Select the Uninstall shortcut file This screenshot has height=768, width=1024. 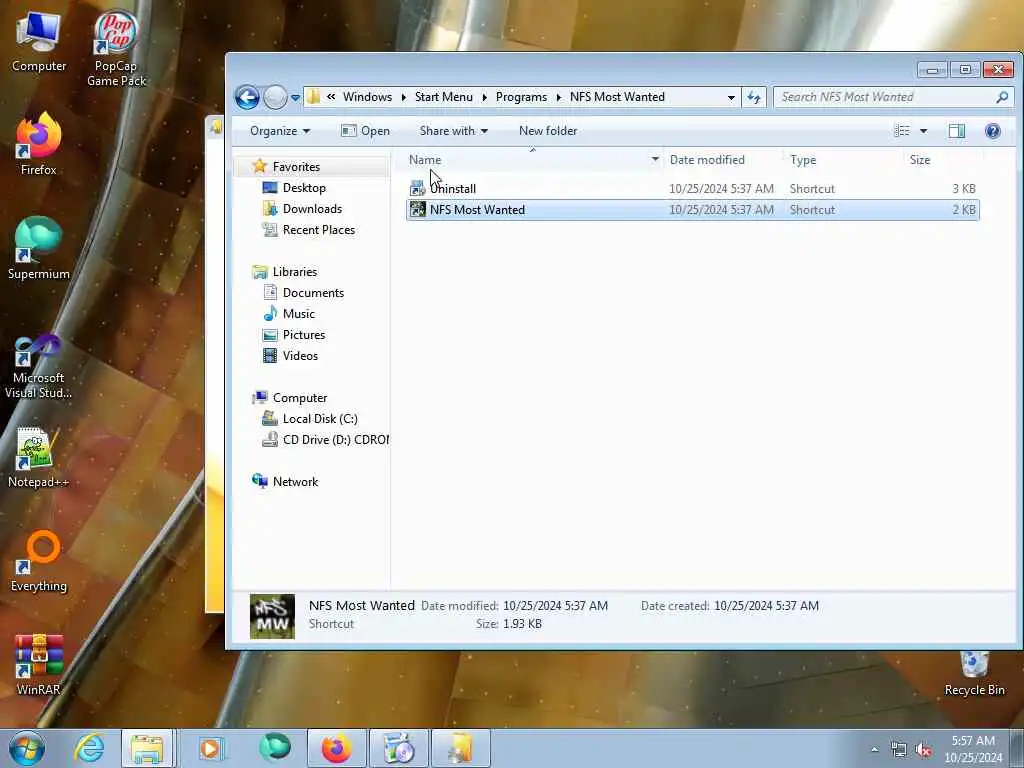[692, 189]
